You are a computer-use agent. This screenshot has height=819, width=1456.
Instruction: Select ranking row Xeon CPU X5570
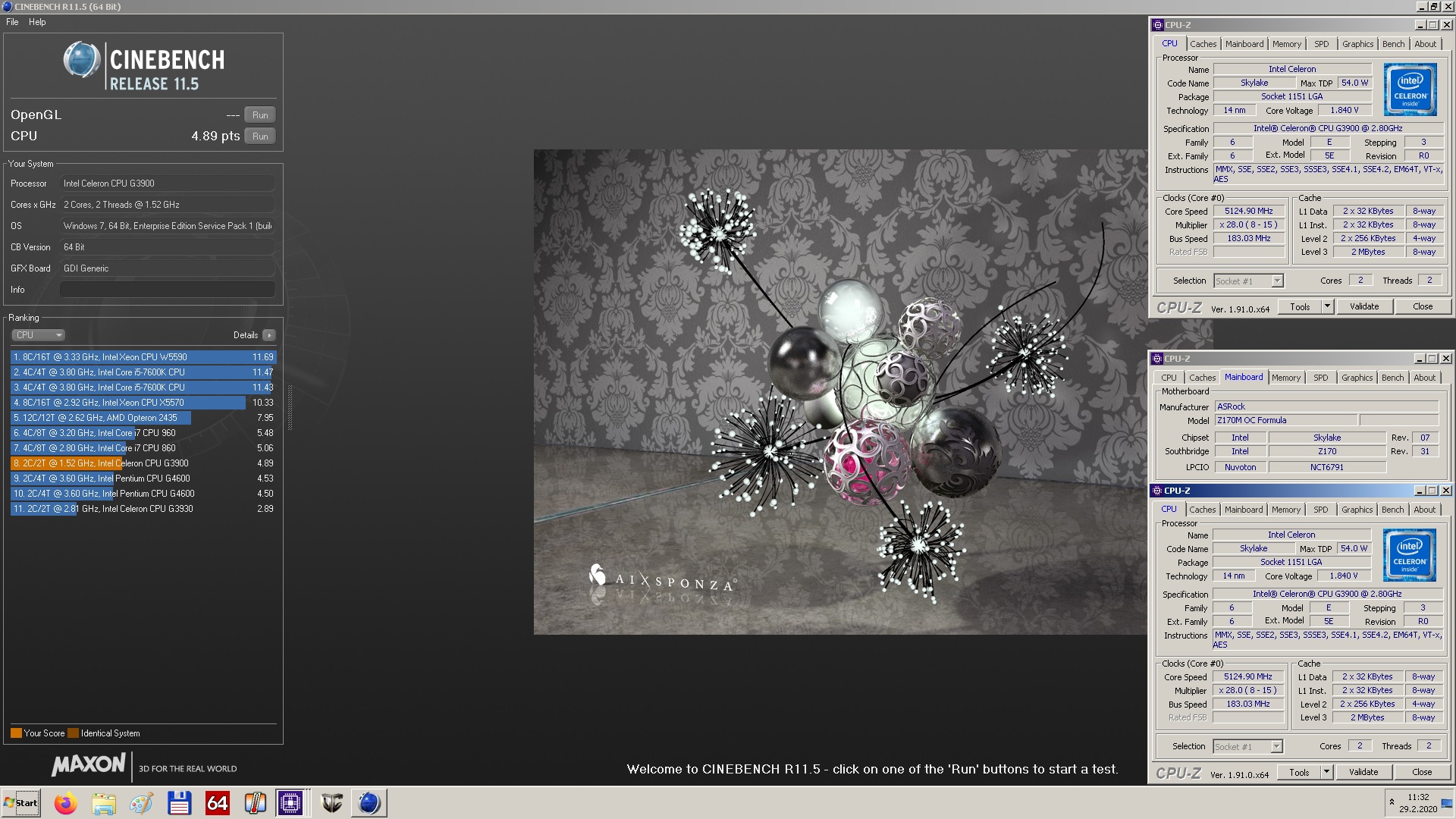tap(143, 403)
